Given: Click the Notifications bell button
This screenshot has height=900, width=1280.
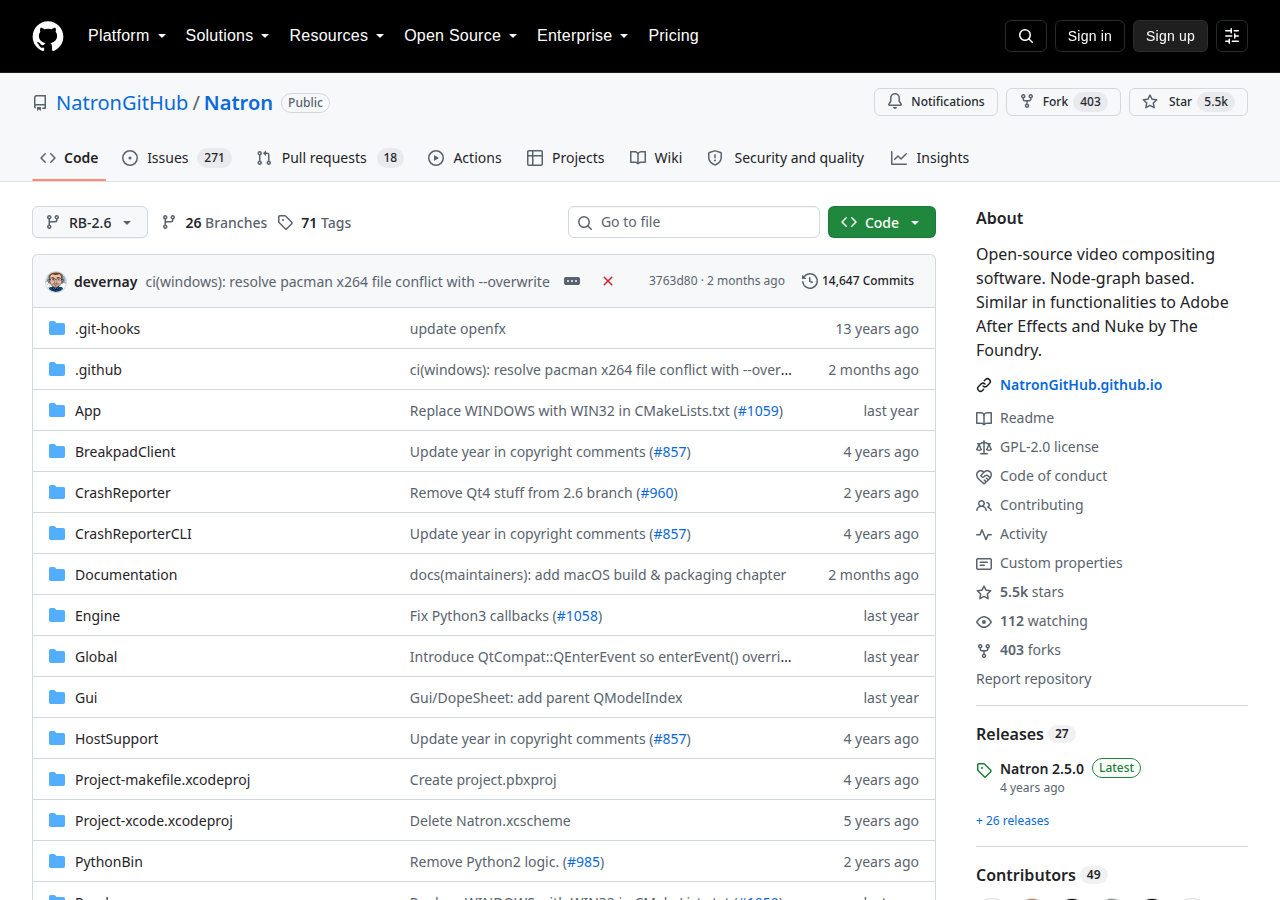Looking at the screenshot, I should (936, 102).
